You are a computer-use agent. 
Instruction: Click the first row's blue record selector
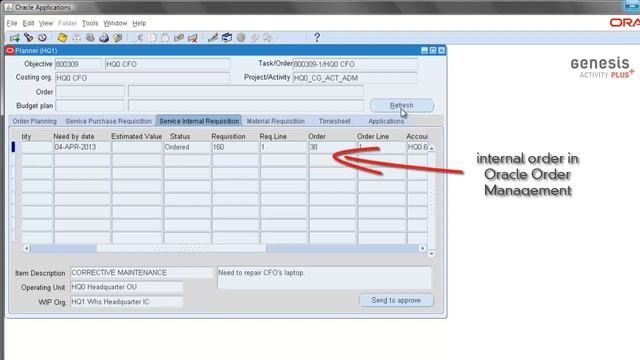[x=13, y=147]
